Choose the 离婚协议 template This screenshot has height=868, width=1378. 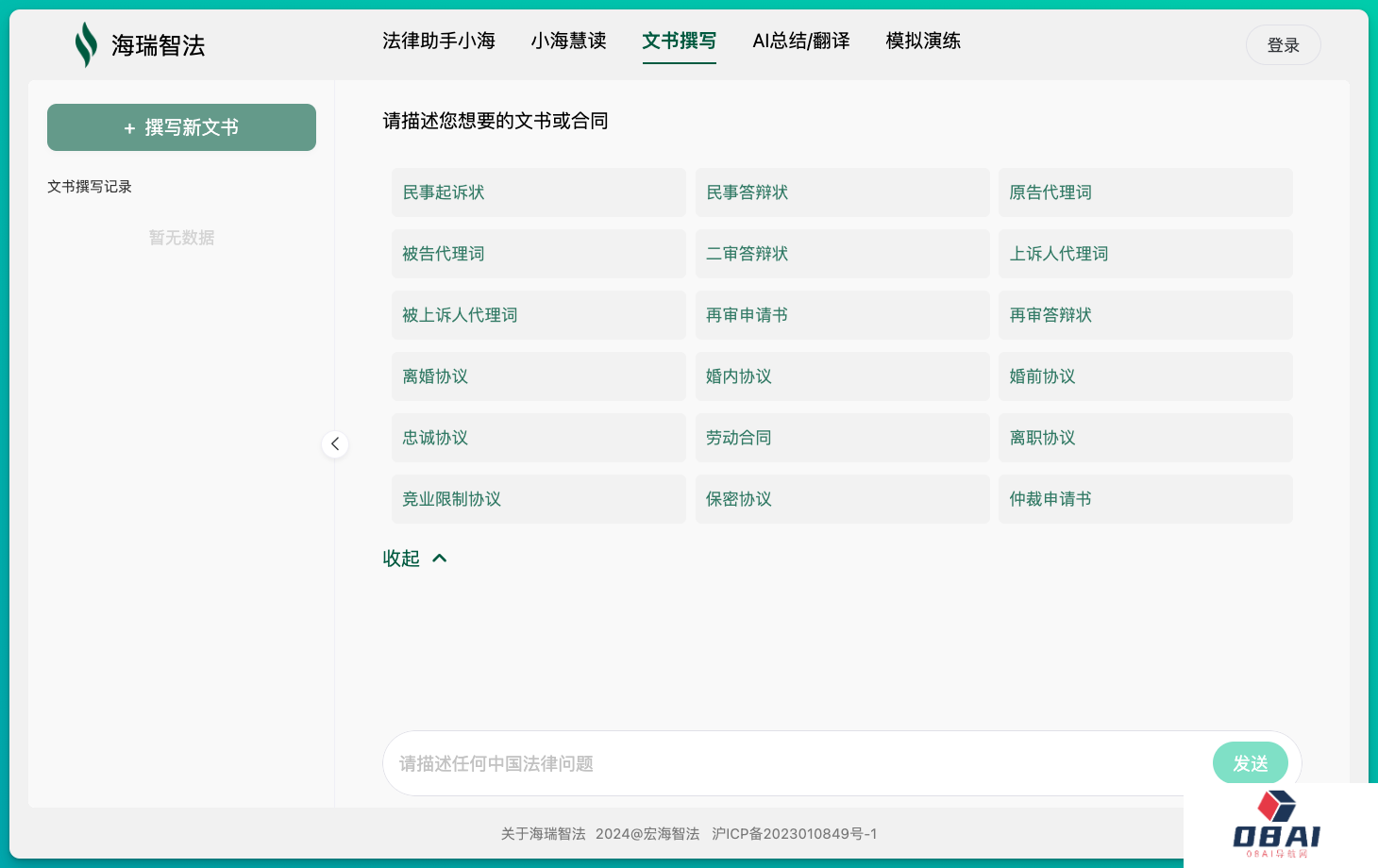(x=538, y=376)
